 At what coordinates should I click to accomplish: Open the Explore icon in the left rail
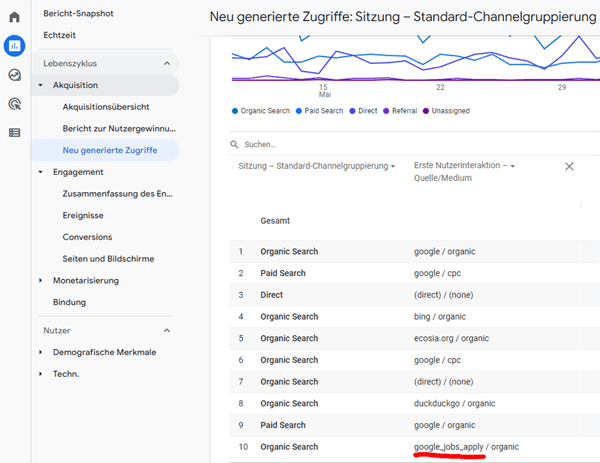click(15, 75)
